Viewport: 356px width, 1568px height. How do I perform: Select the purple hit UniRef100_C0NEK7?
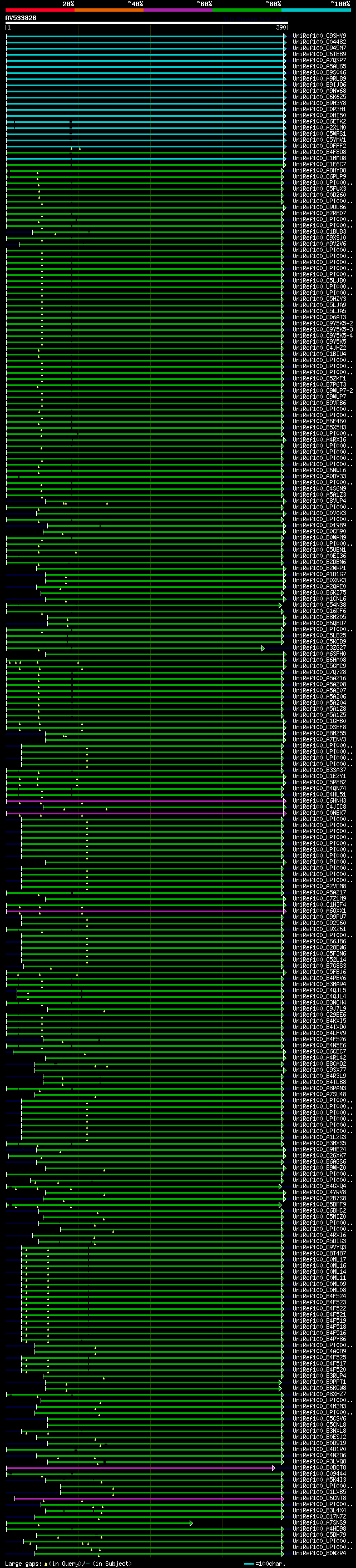pos(319,812)
